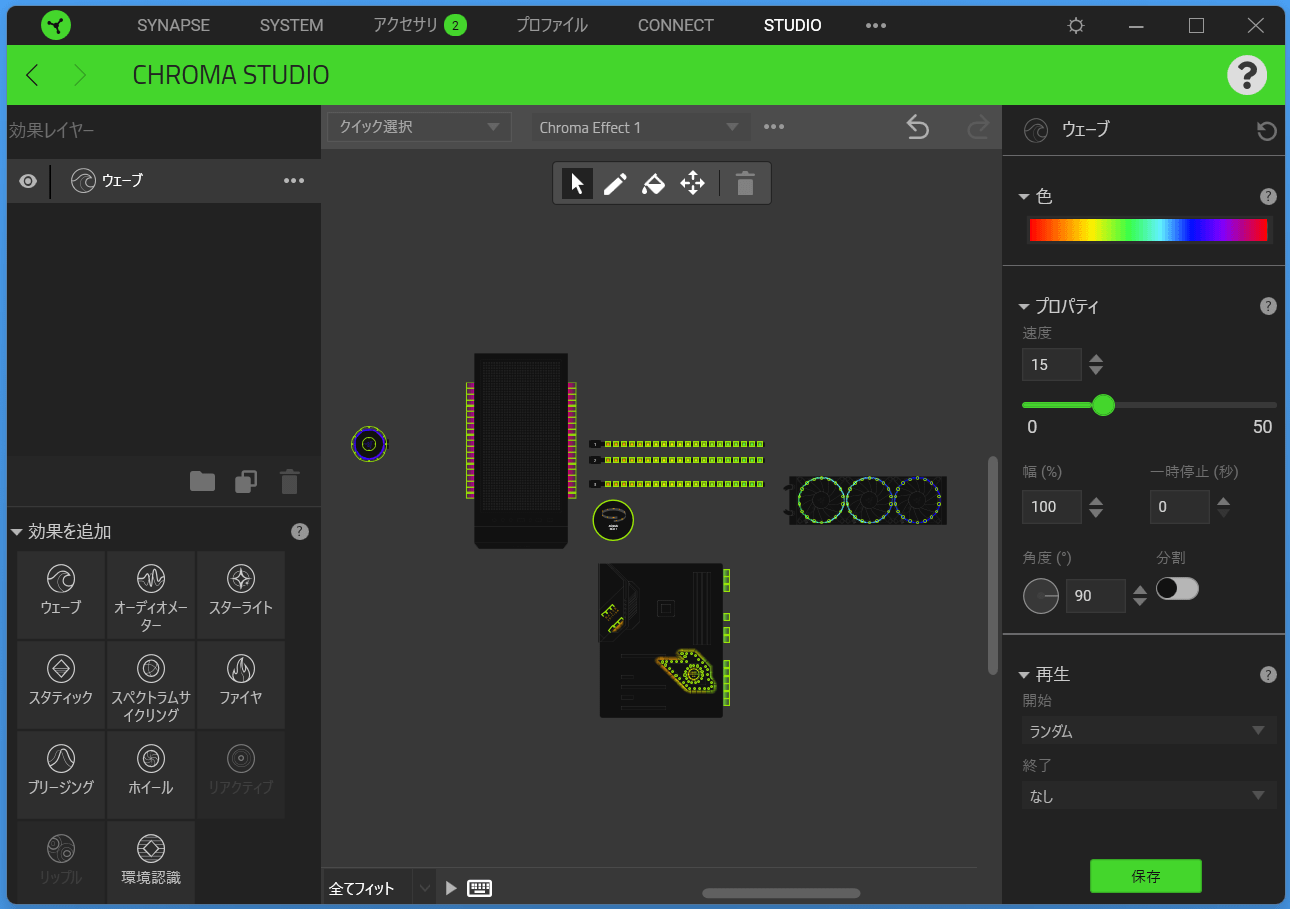The width and height of the screenshot is (1290, 909).
Task: Click the 角度 input field showing 90
Action: point(1096,596)
